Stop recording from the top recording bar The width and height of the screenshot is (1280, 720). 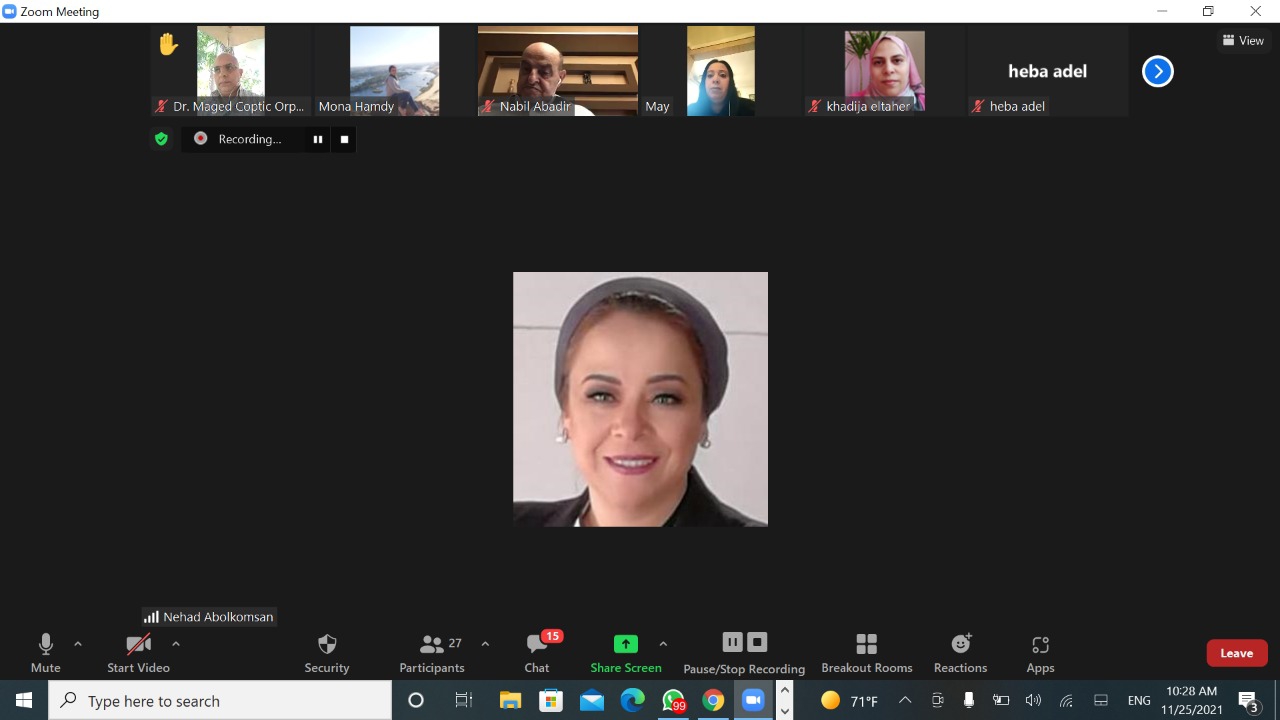(344, 139)
